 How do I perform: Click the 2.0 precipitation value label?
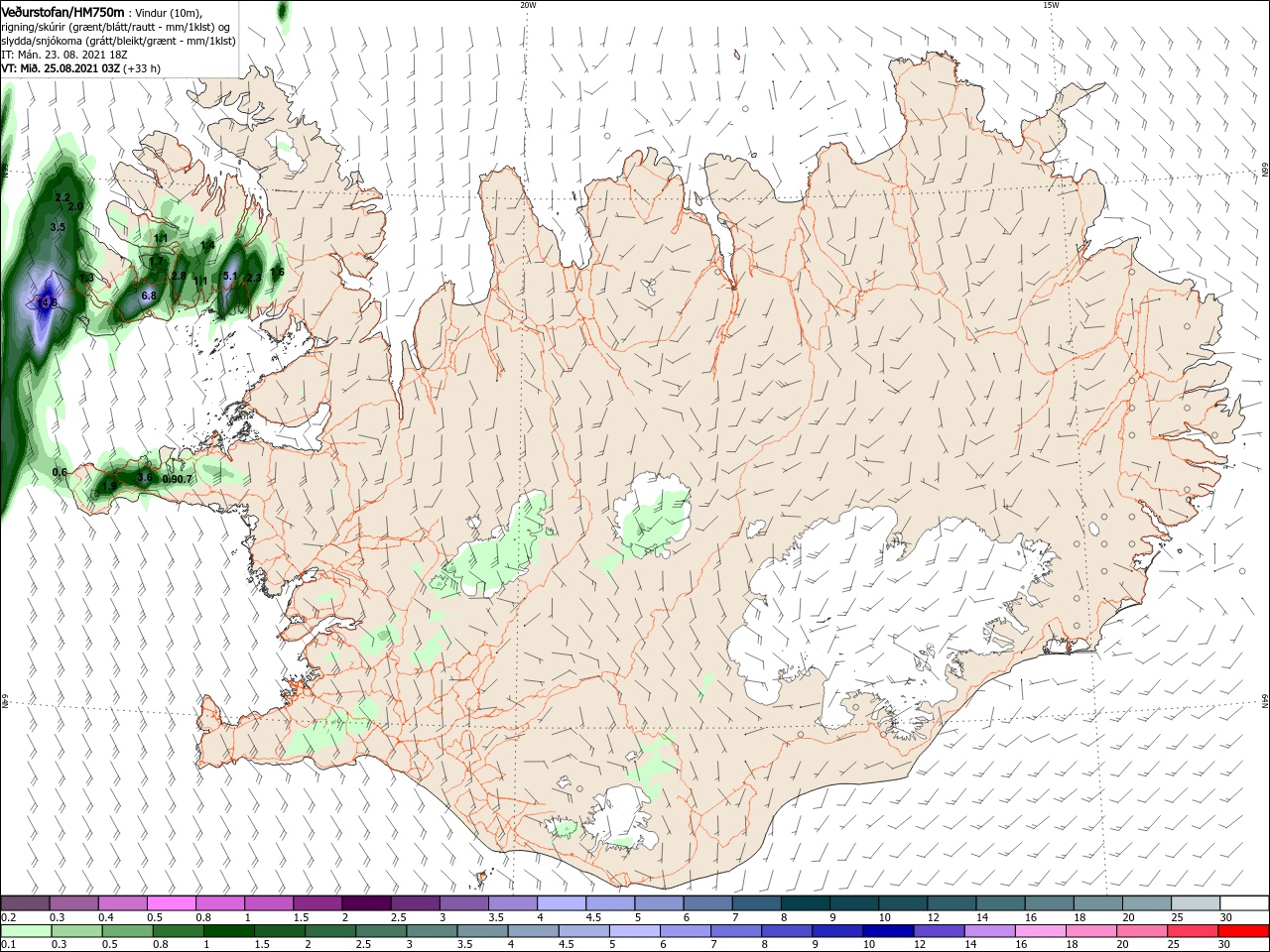(74, 206)
